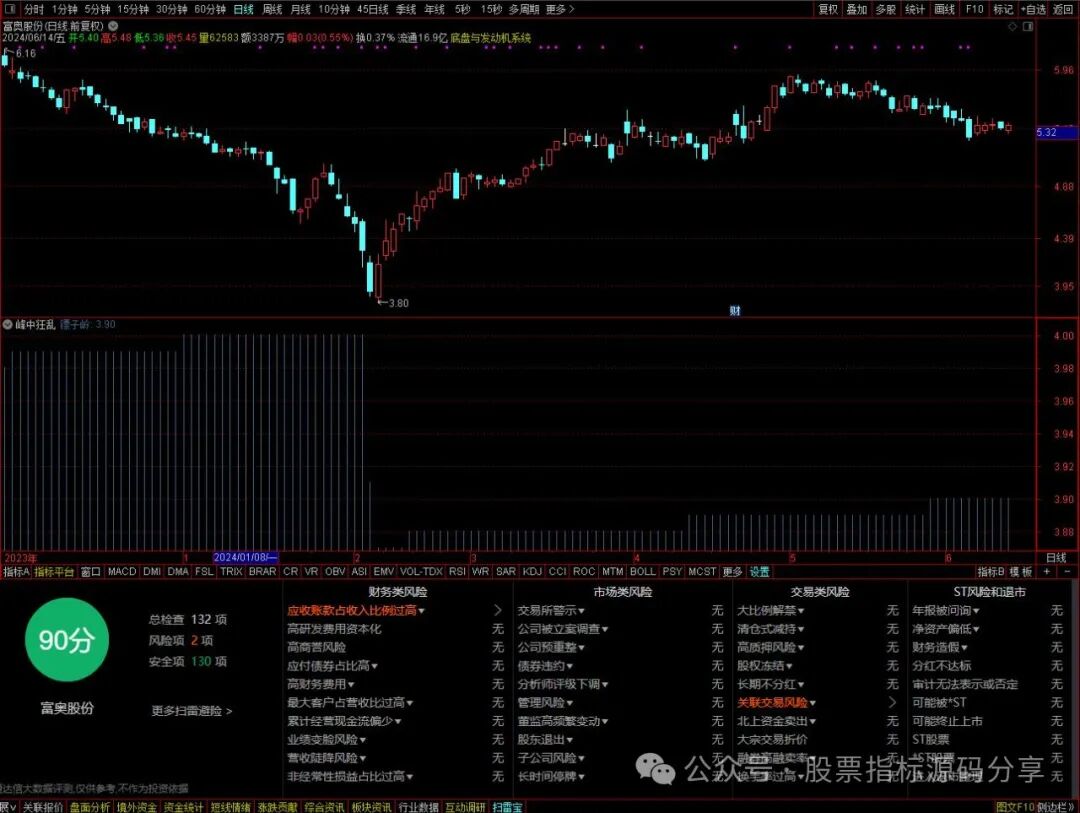Click the 标记 mark button
This screenshot has height=813, width=1080.
(1003, 9)
